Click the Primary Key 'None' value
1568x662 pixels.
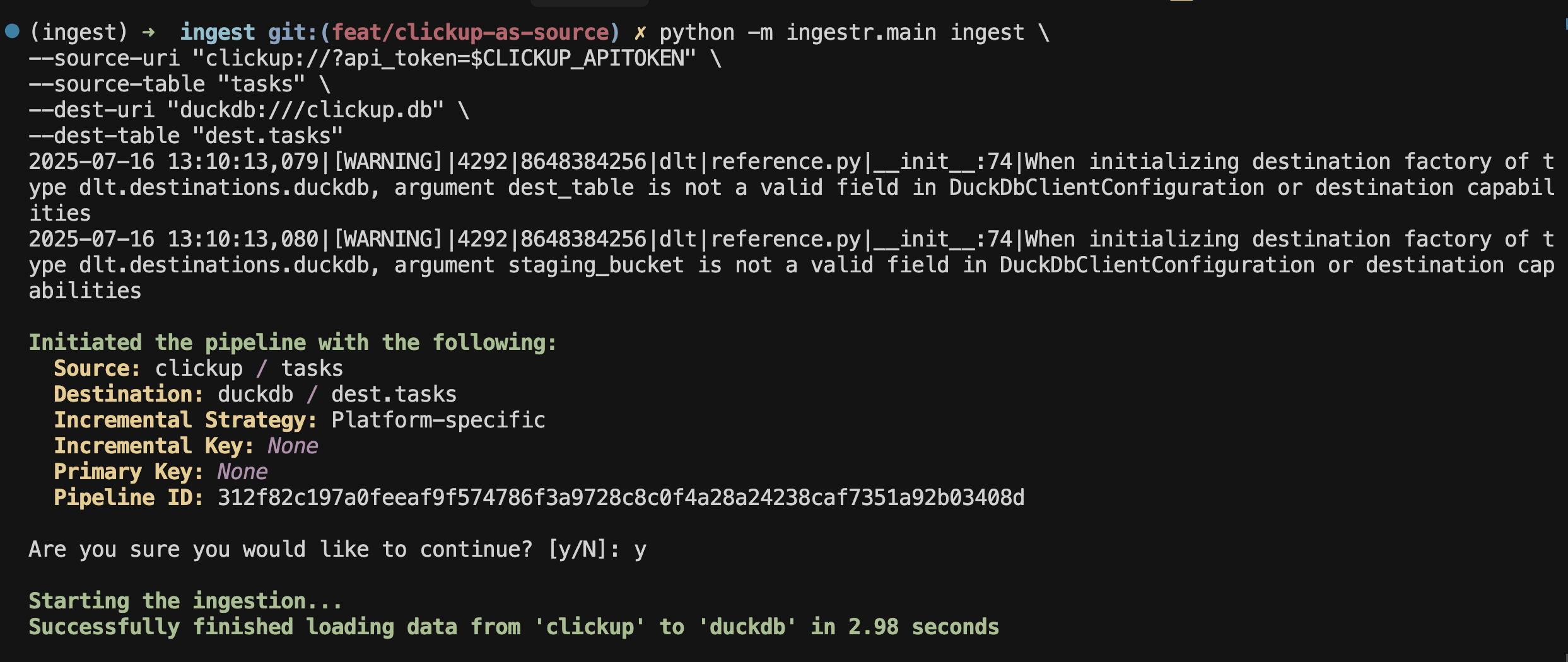click(243, 472)
